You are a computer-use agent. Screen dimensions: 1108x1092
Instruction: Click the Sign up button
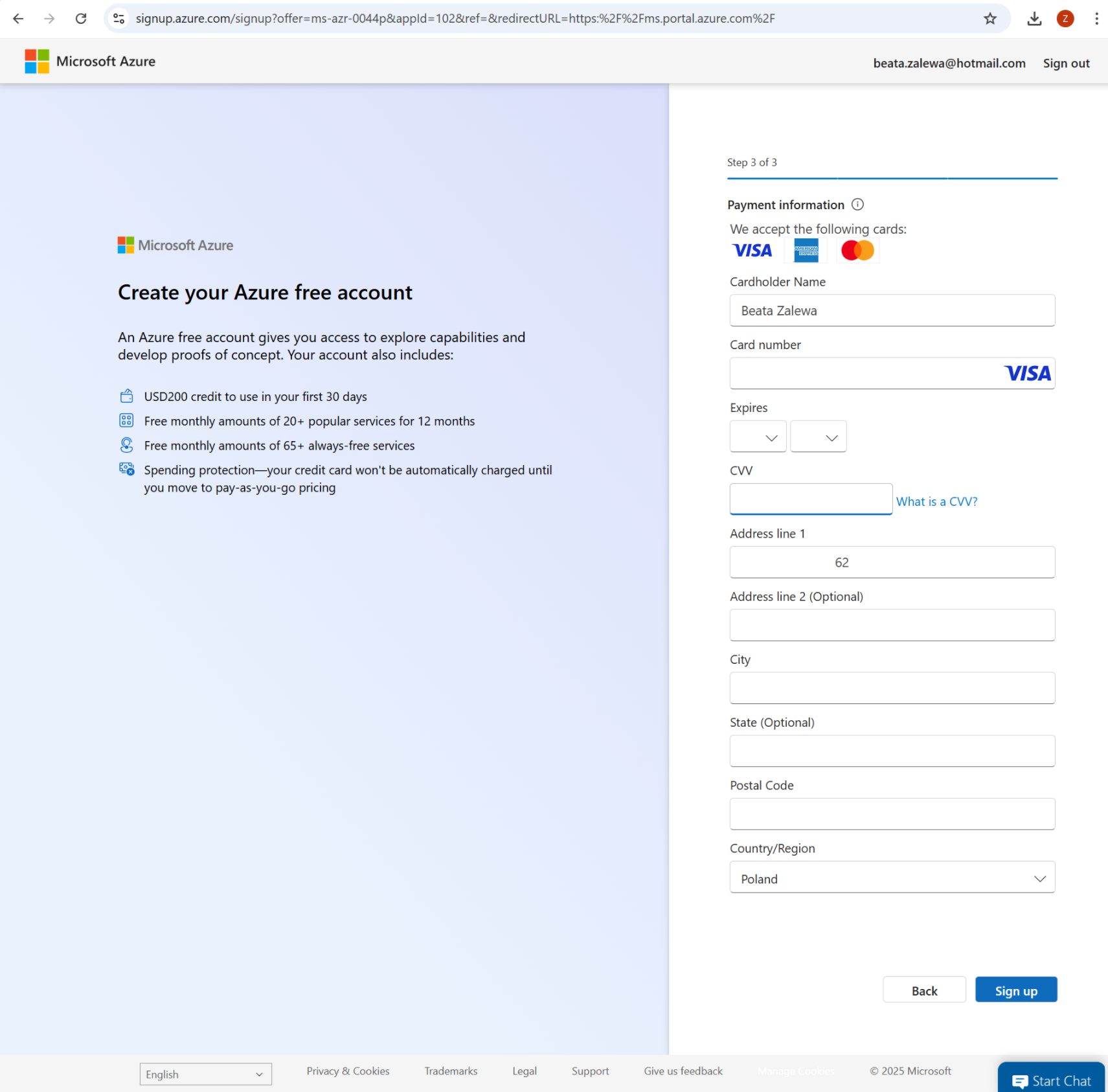(1015, 990)
